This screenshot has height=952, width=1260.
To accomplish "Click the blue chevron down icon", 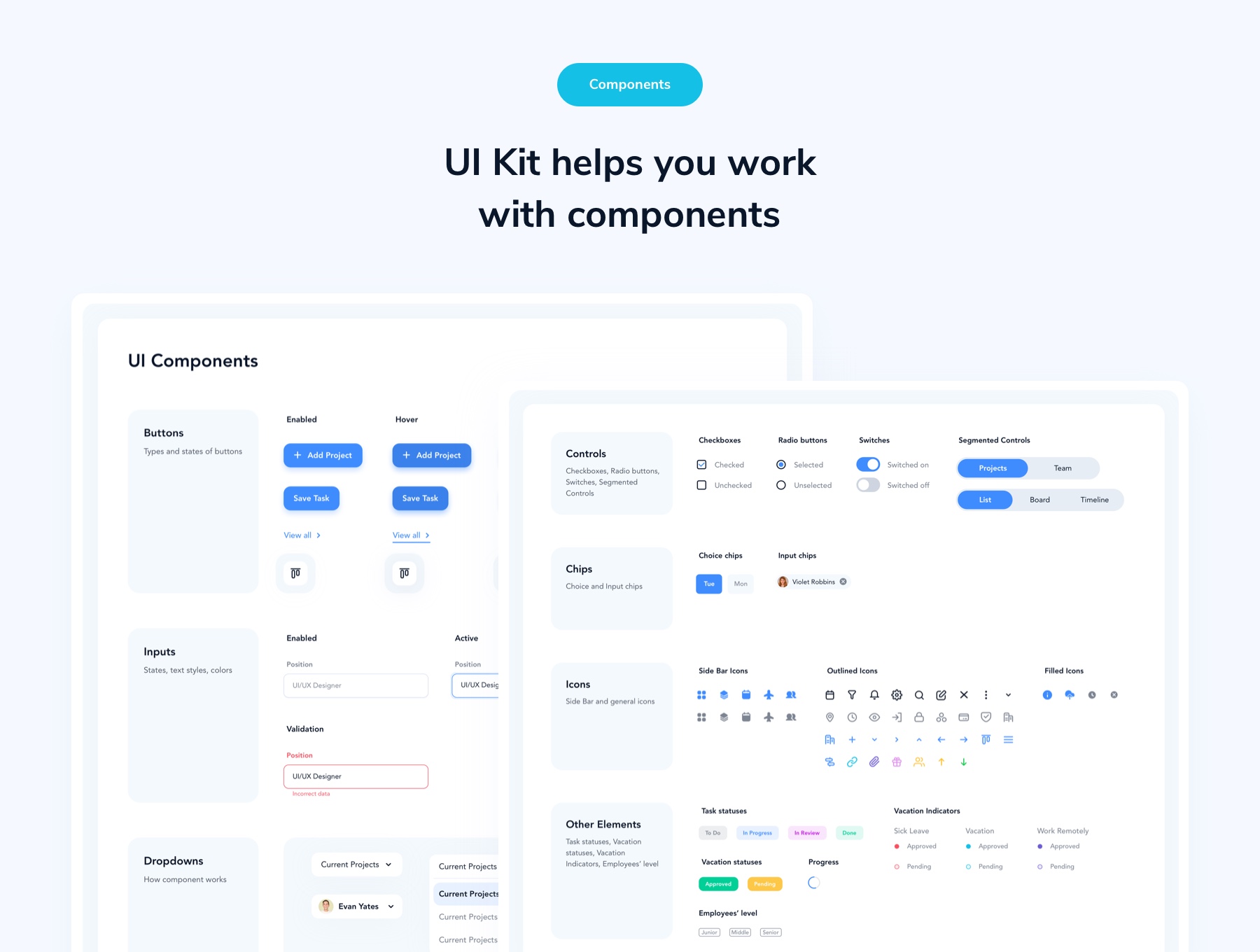I will click(x=874, y=740).
